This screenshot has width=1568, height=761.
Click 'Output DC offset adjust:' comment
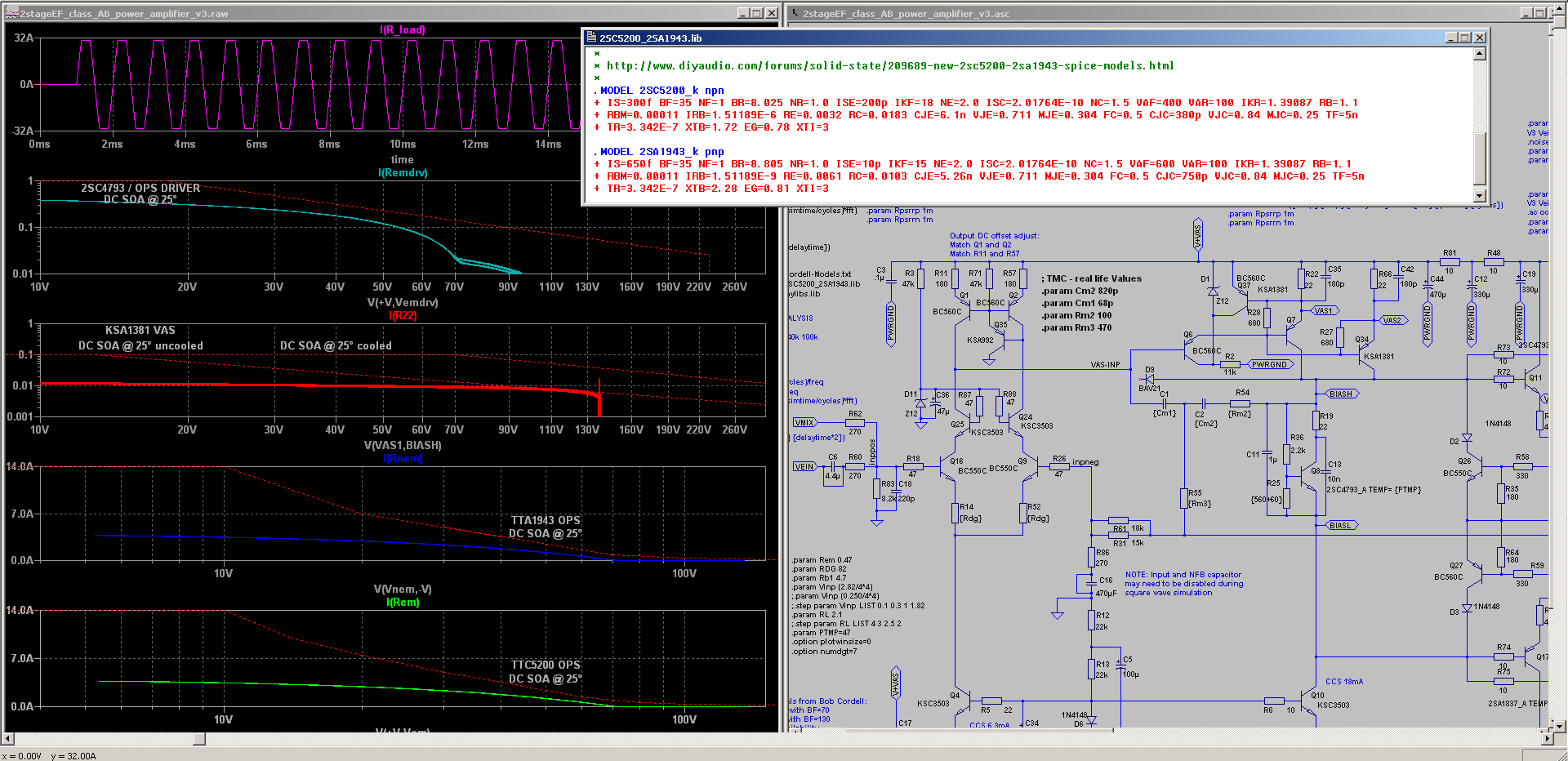[x=994, y=236]
